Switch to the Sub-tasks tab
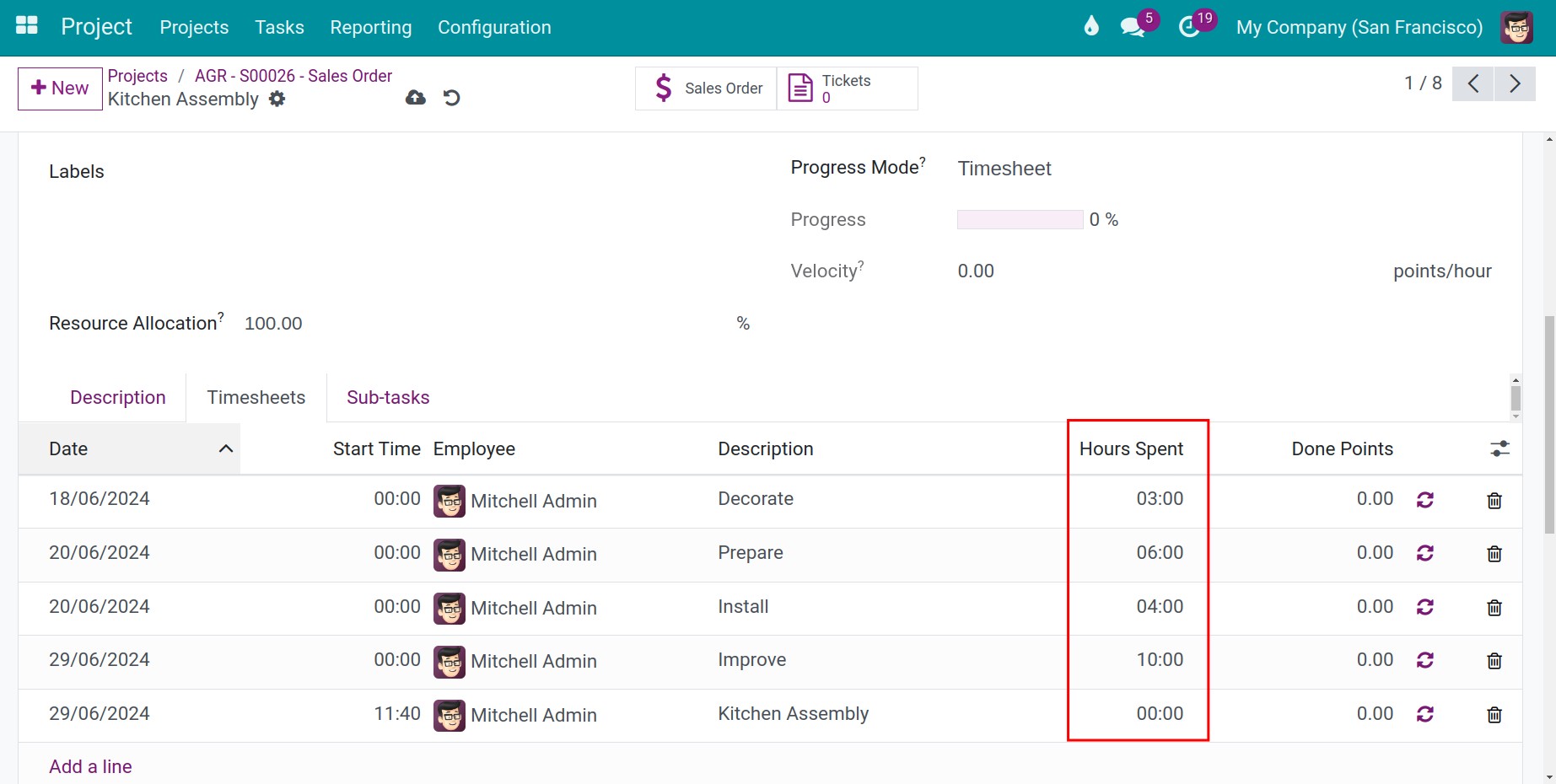This screenshot has width=1556, height=784. tap(388, 397)
